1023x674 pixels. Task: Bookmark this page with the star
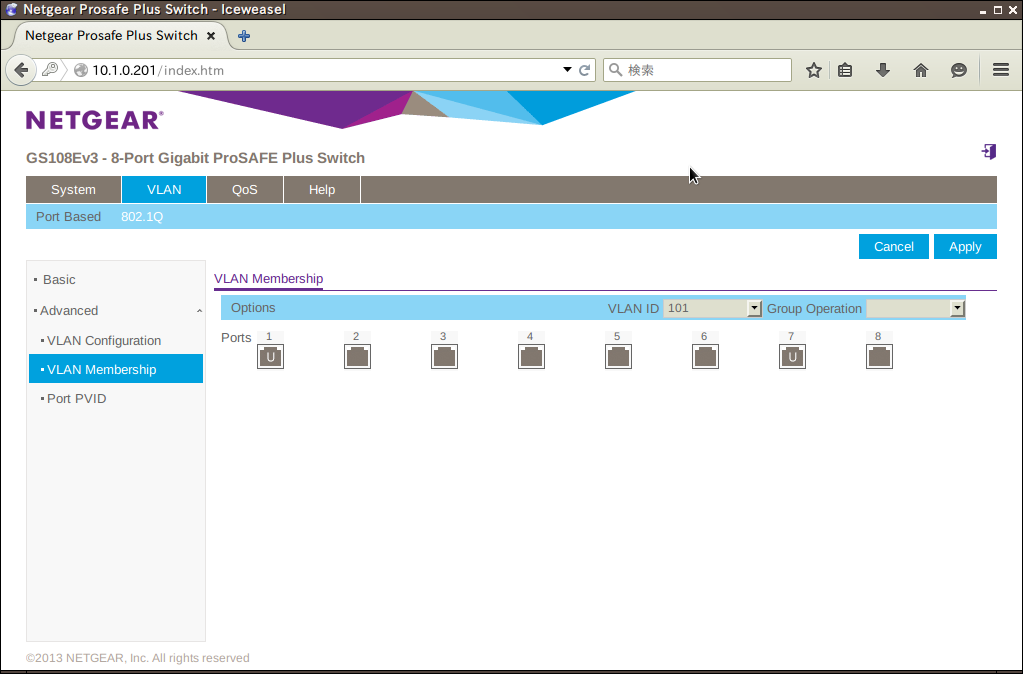coord(814,70)
